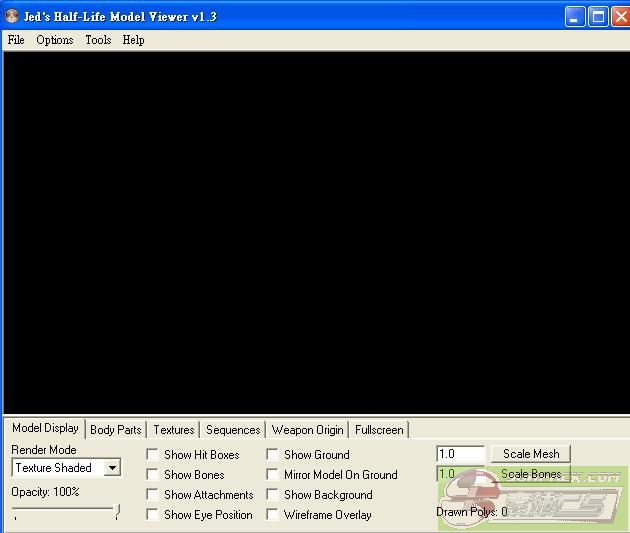
Task: Open the Tools menu
Action: [x=98, y=40]
